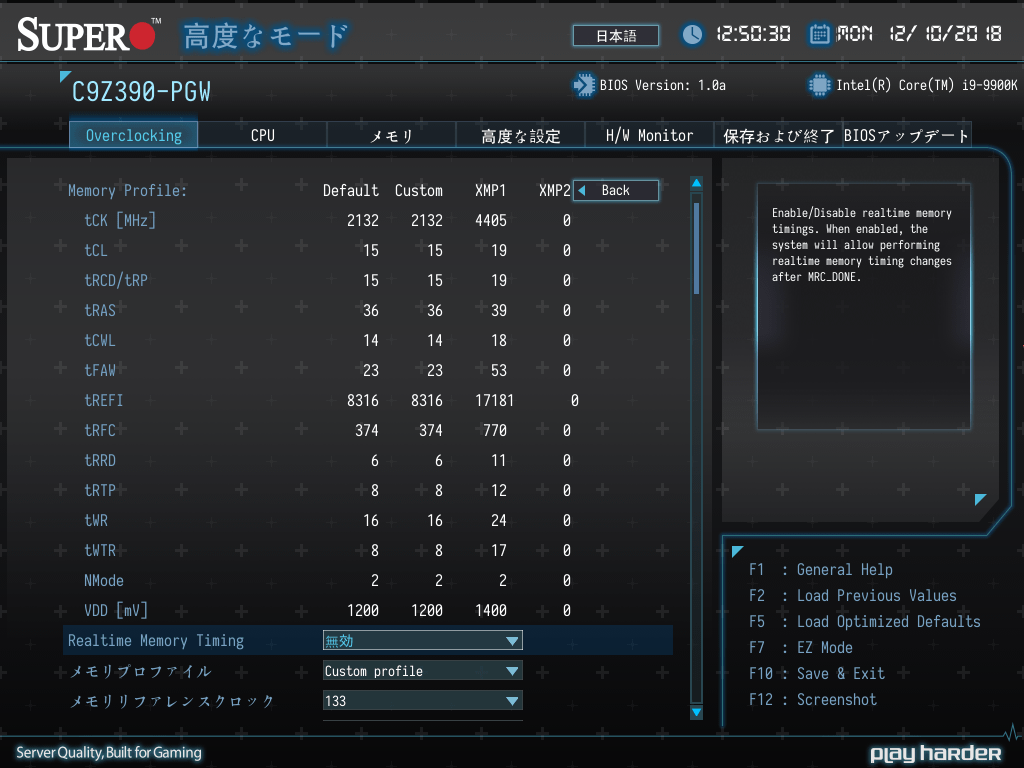
Task: Click the tWR row label
Action: [x=96, y=521]
